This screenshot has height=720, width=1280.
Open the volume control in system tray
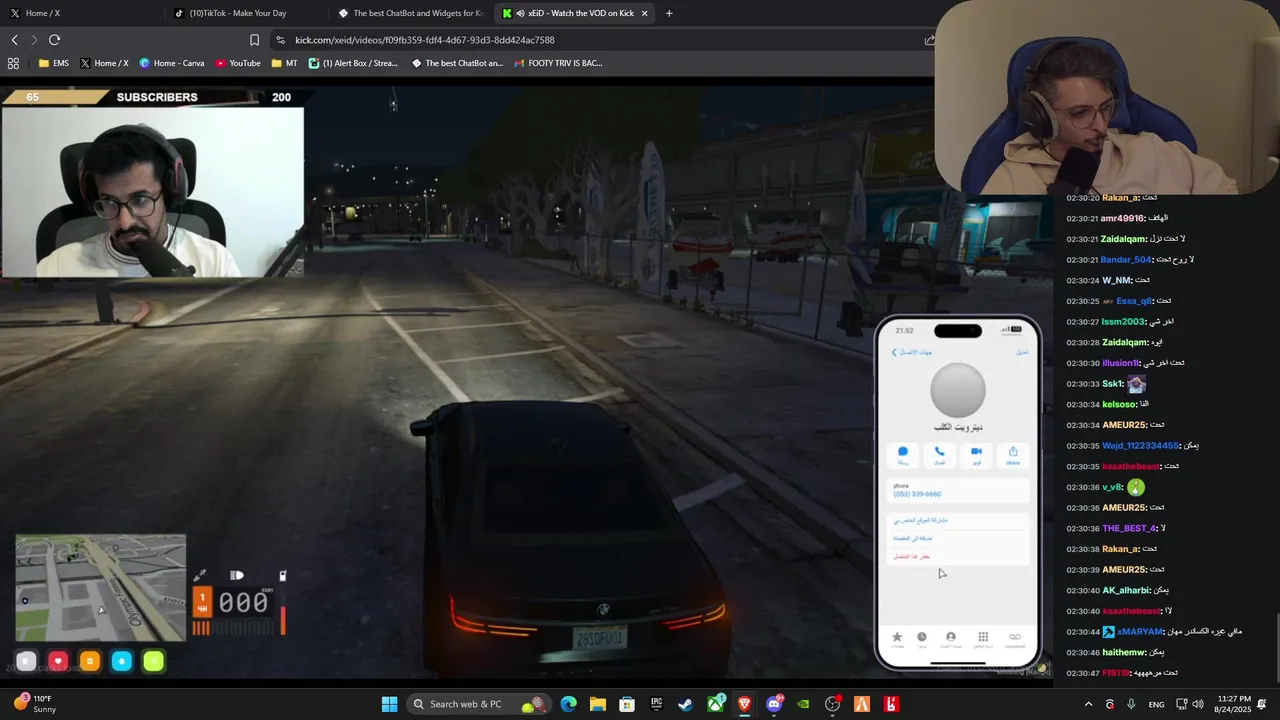tap(1198, 704)
